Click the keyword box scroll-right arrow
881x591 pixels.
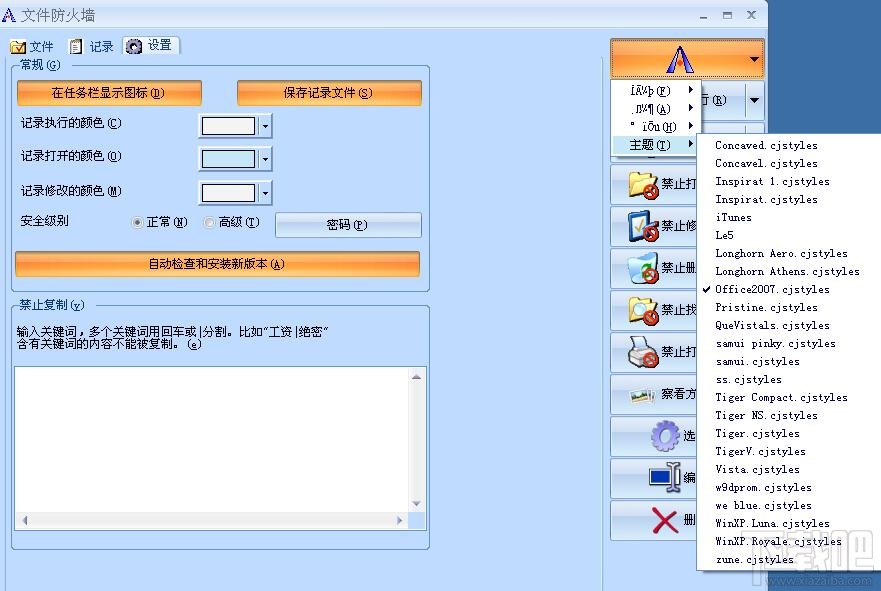coord(399,521)
